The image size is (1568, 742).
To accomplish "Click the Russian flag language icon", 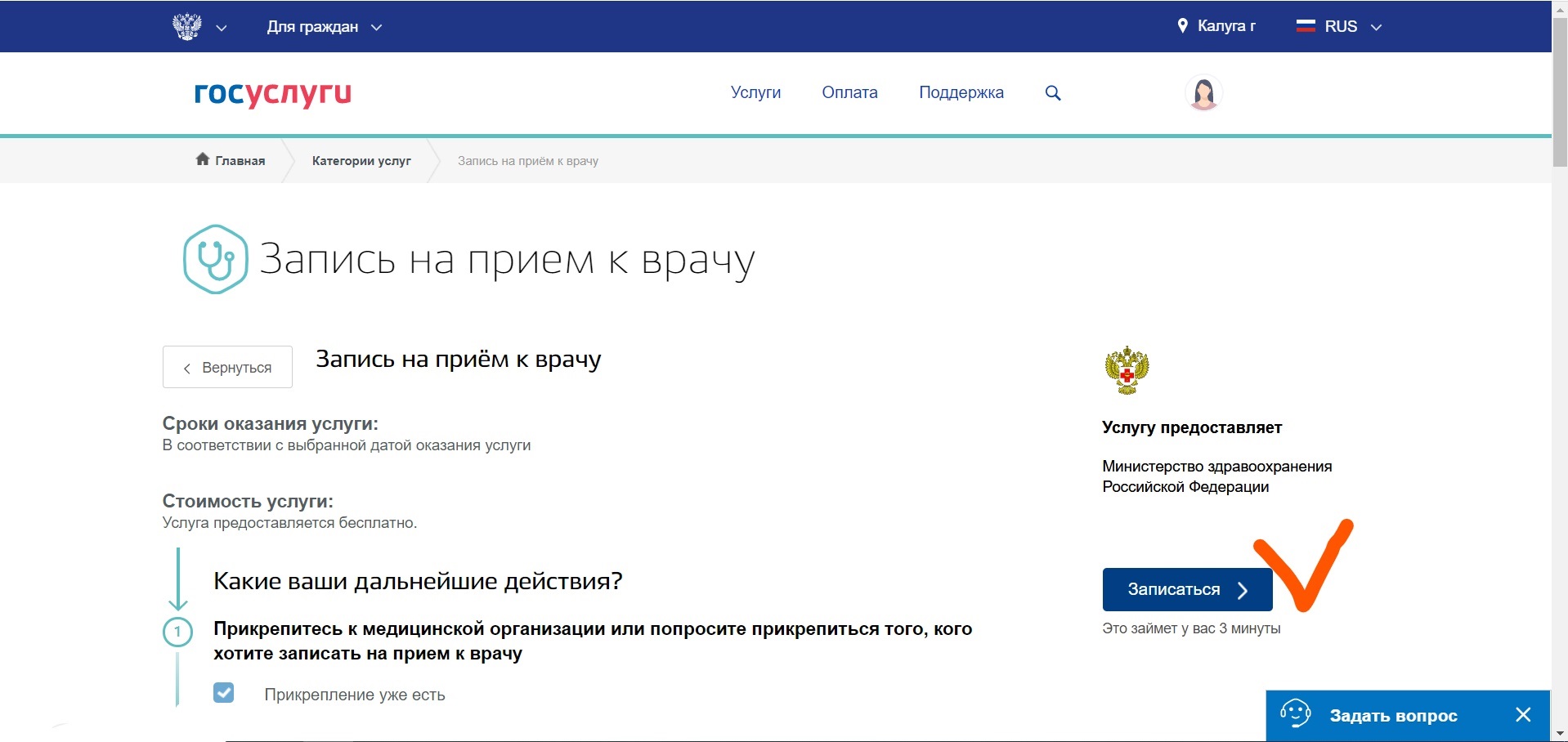I will point(1306,26).
